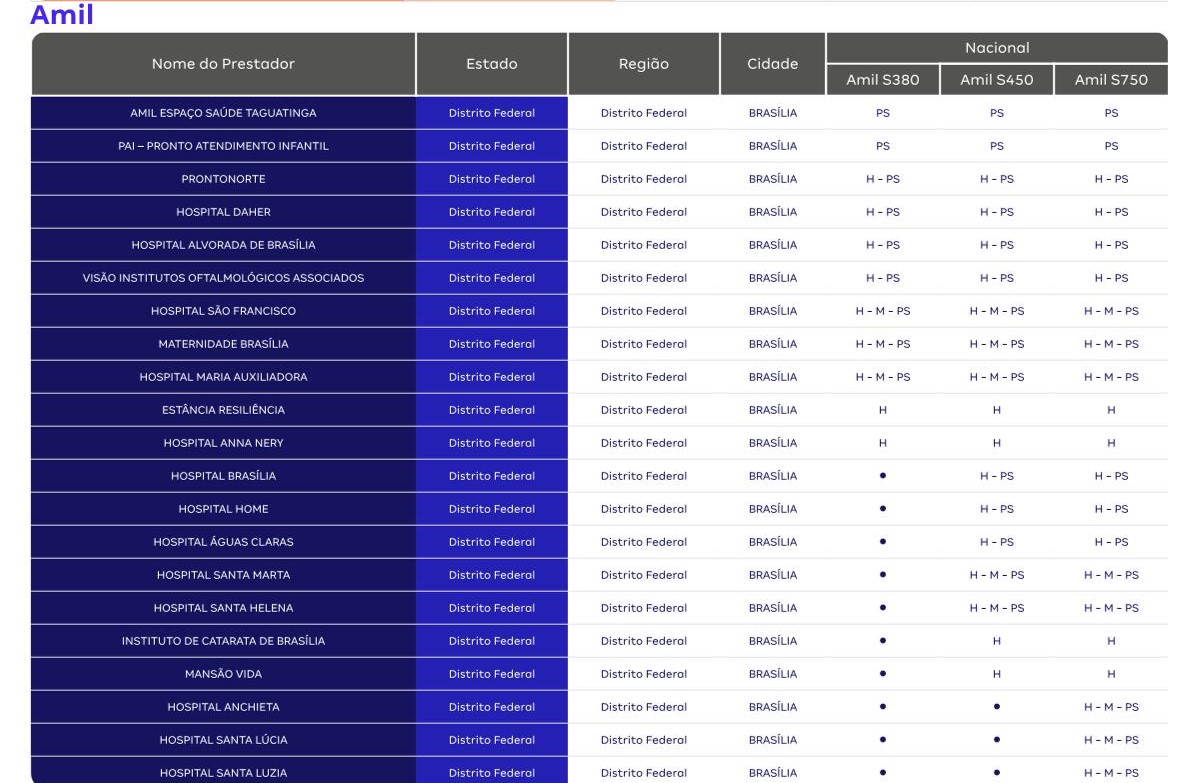The height and width of the screenshot is (783, 1181).
Task: Click H - M - PS under S750 for Santa Lúcia
Action: point(1111,740)
